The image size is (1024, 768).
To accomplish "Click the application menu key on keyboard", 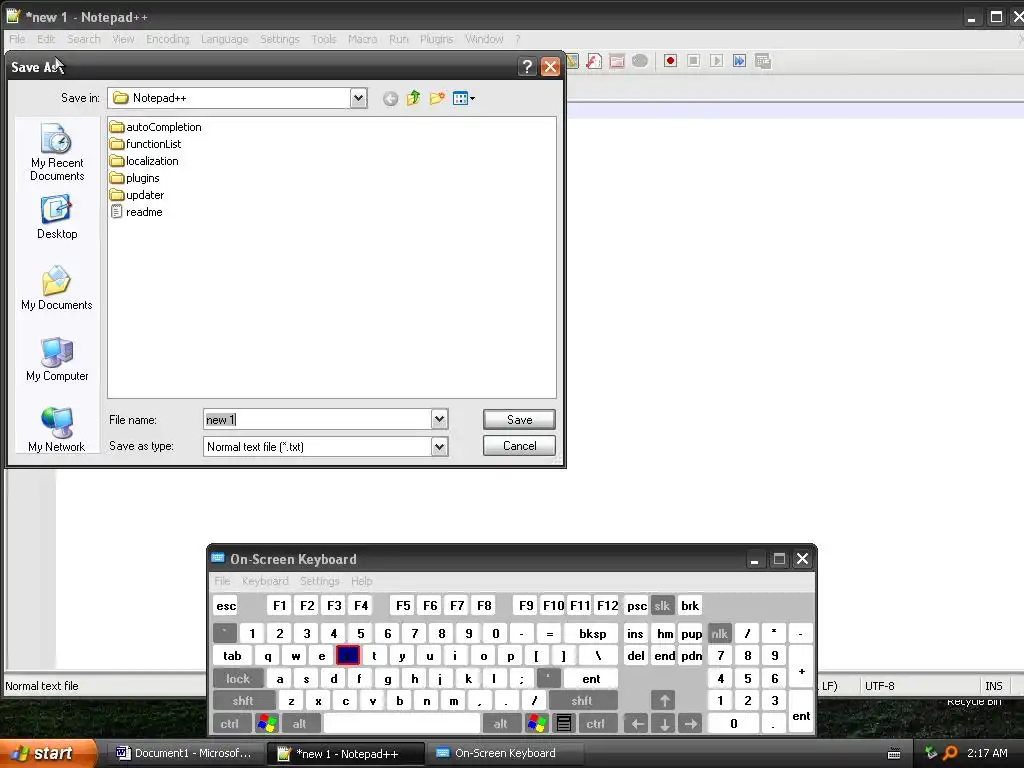I will coord(564,724).
